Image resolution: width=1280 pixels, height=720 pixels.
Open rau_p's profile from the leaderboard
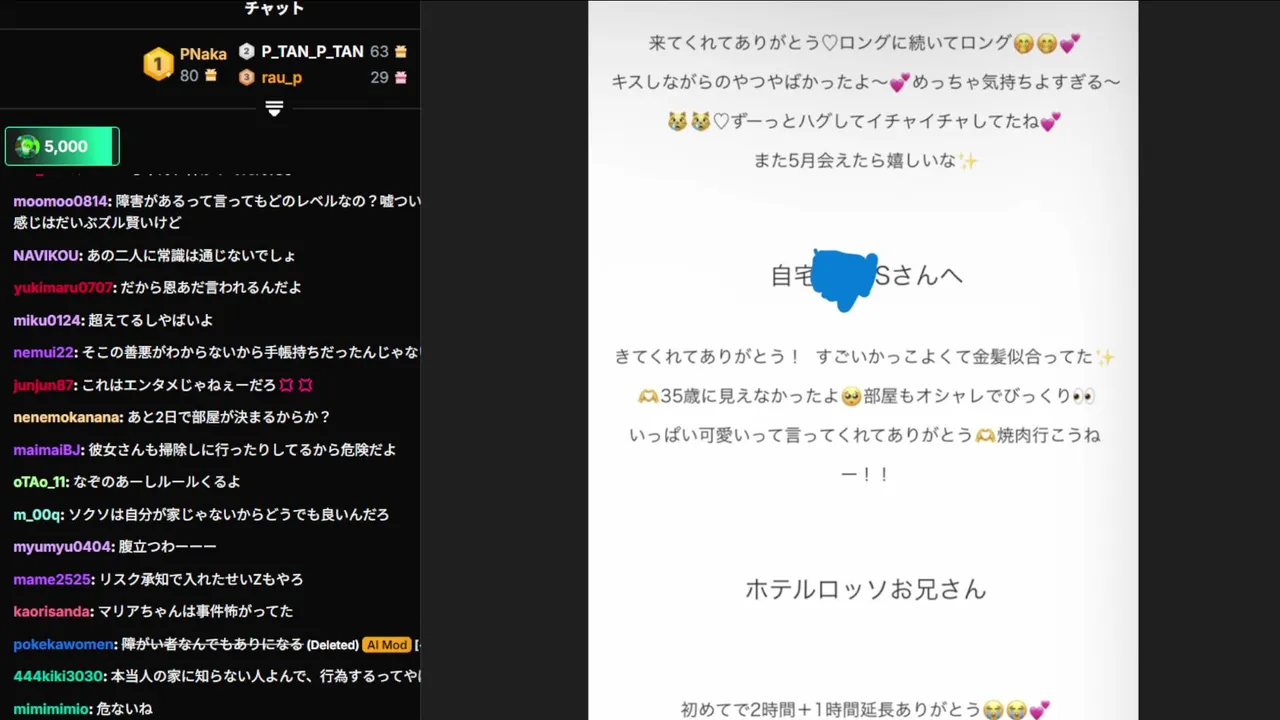point(282,77)
